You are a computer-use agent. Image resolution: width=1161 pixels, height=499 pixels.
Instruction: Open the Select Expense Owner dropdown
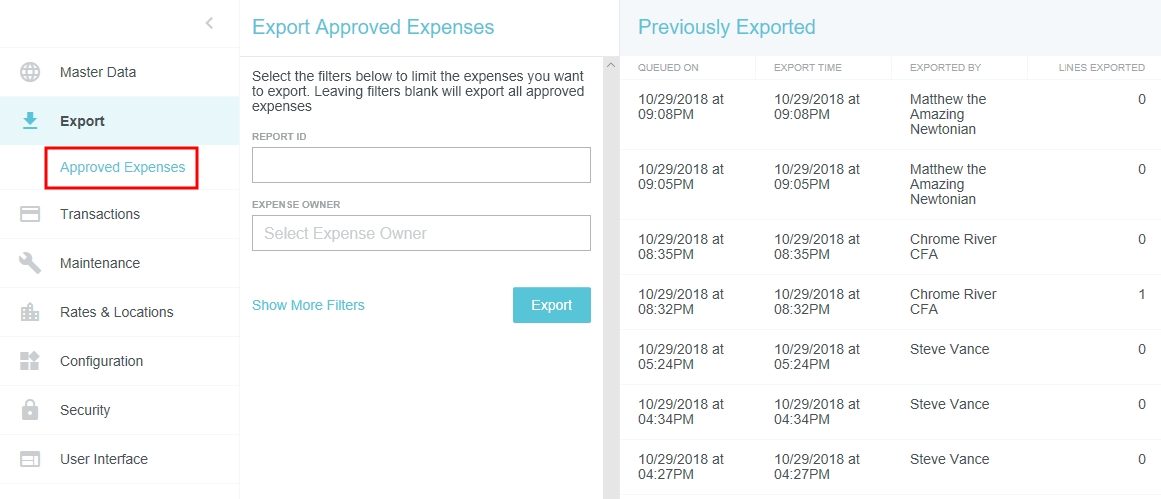[x=421, y=233]
